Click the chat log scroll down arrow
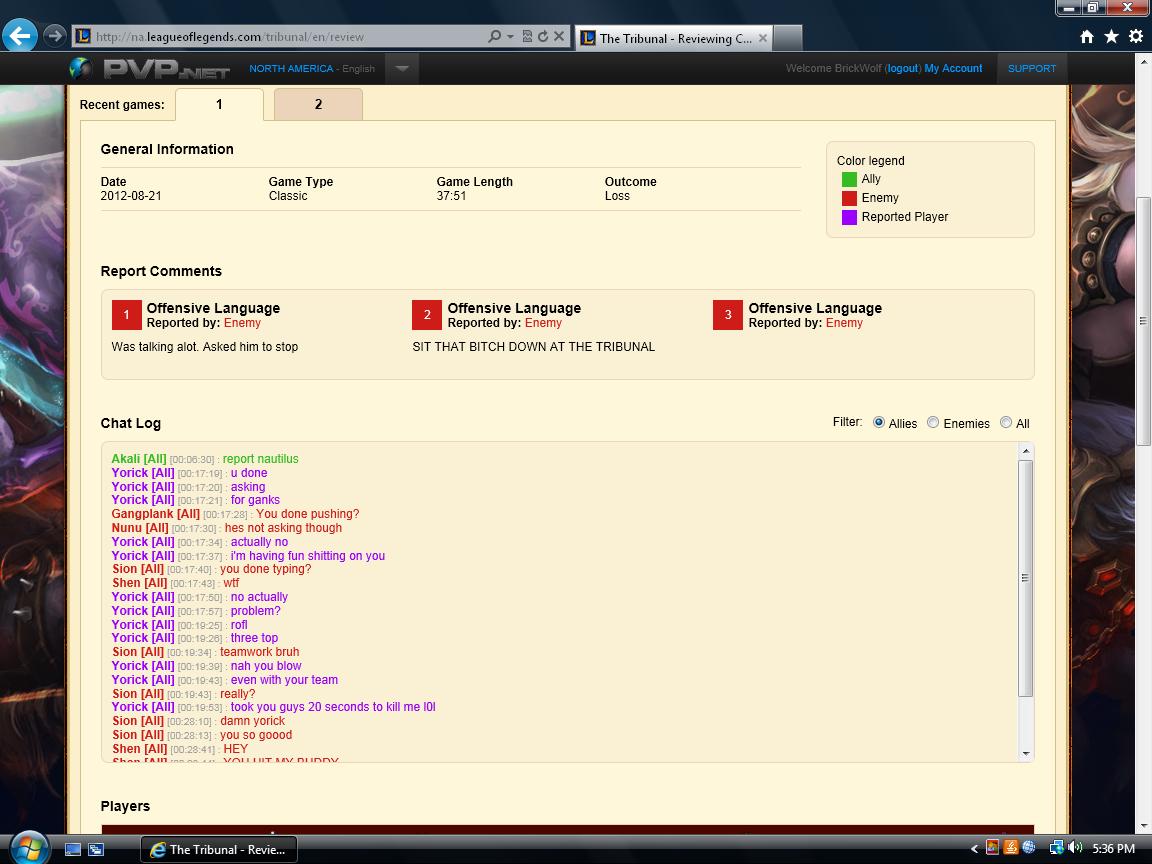 [1025, 753]
